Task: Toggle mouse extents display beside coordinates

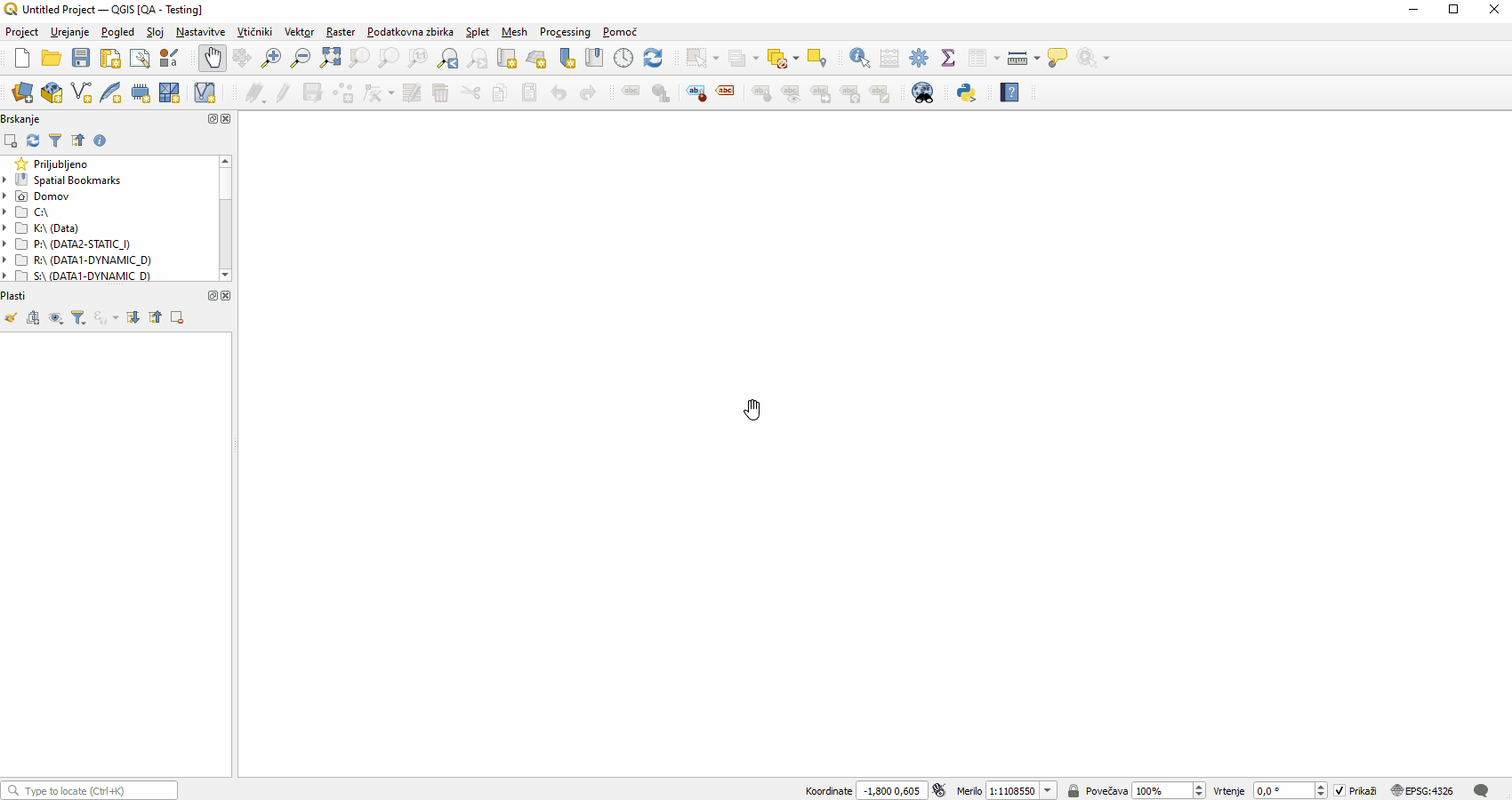Action: pos(939,791)
